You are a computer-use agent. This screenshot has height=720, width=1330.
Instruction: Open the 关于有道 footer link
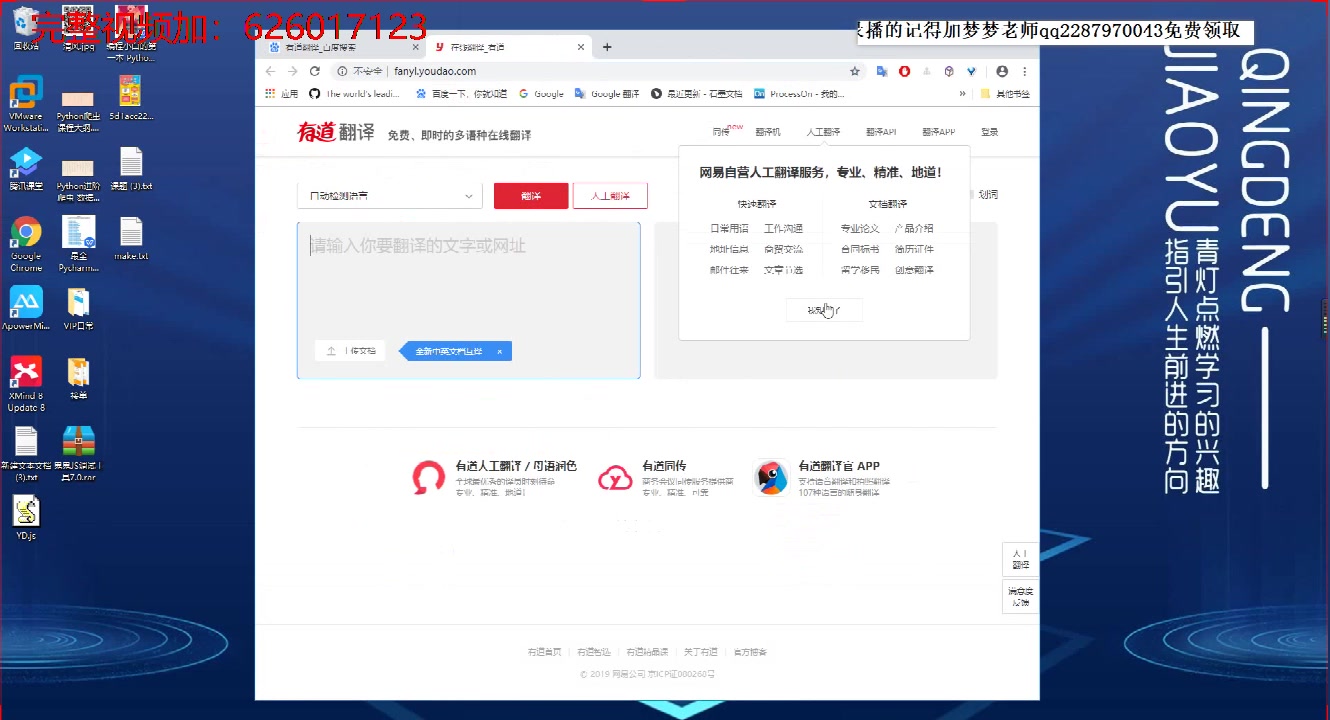[x=700, y=652]
